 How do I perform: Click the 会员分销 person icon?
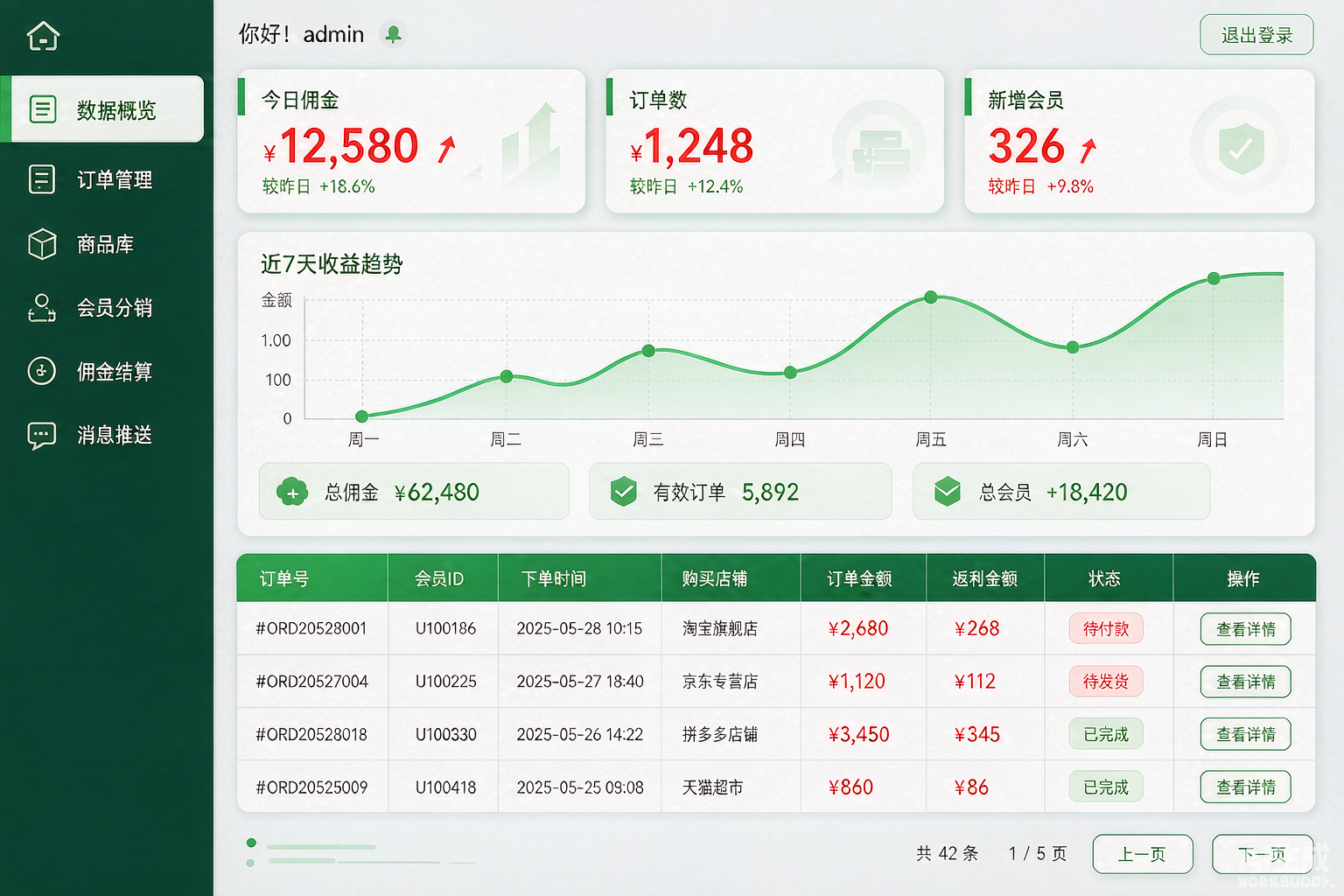pos(42,308)
